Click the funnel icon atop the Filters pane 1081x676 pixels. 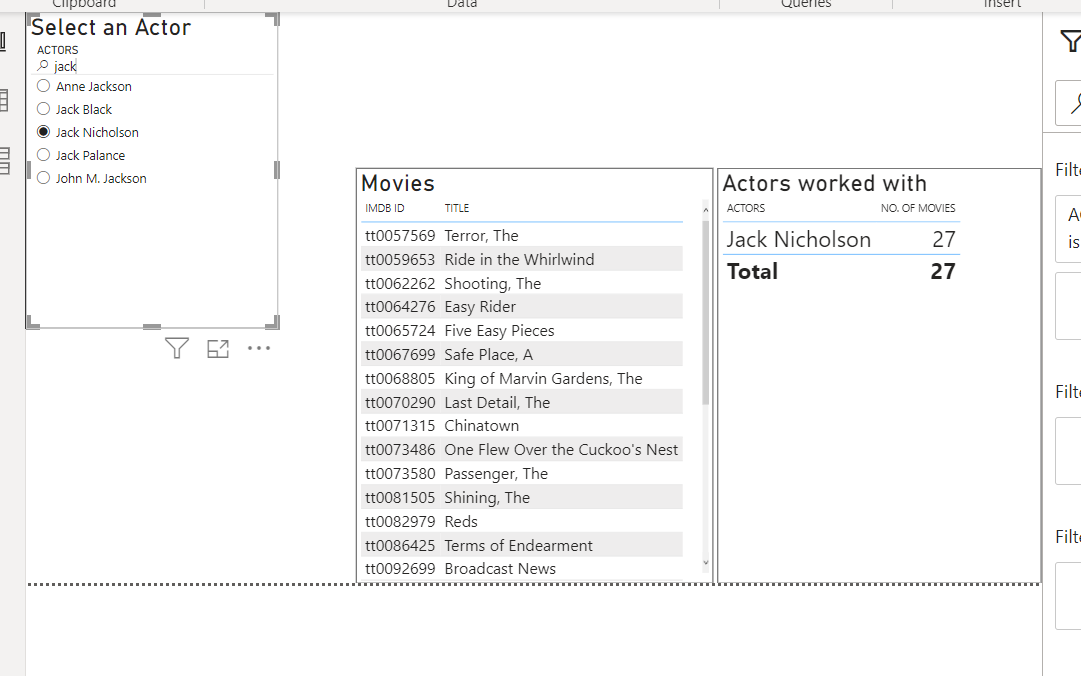(x=1070, y=41)
